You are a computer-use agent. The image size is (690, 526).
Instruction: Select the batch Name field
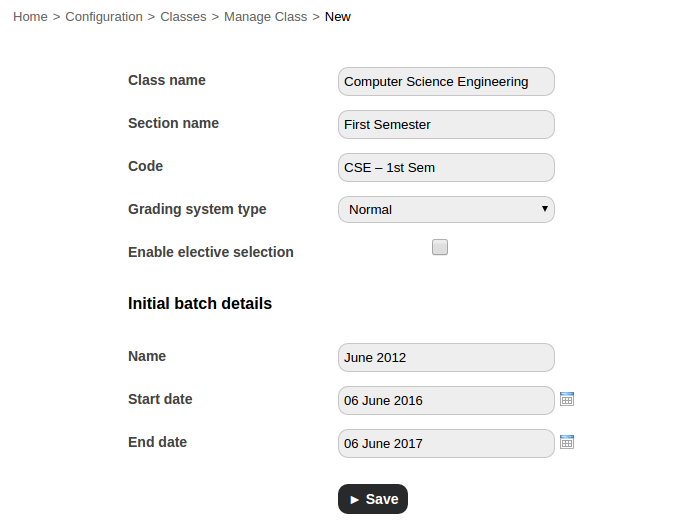coord(446,358)
